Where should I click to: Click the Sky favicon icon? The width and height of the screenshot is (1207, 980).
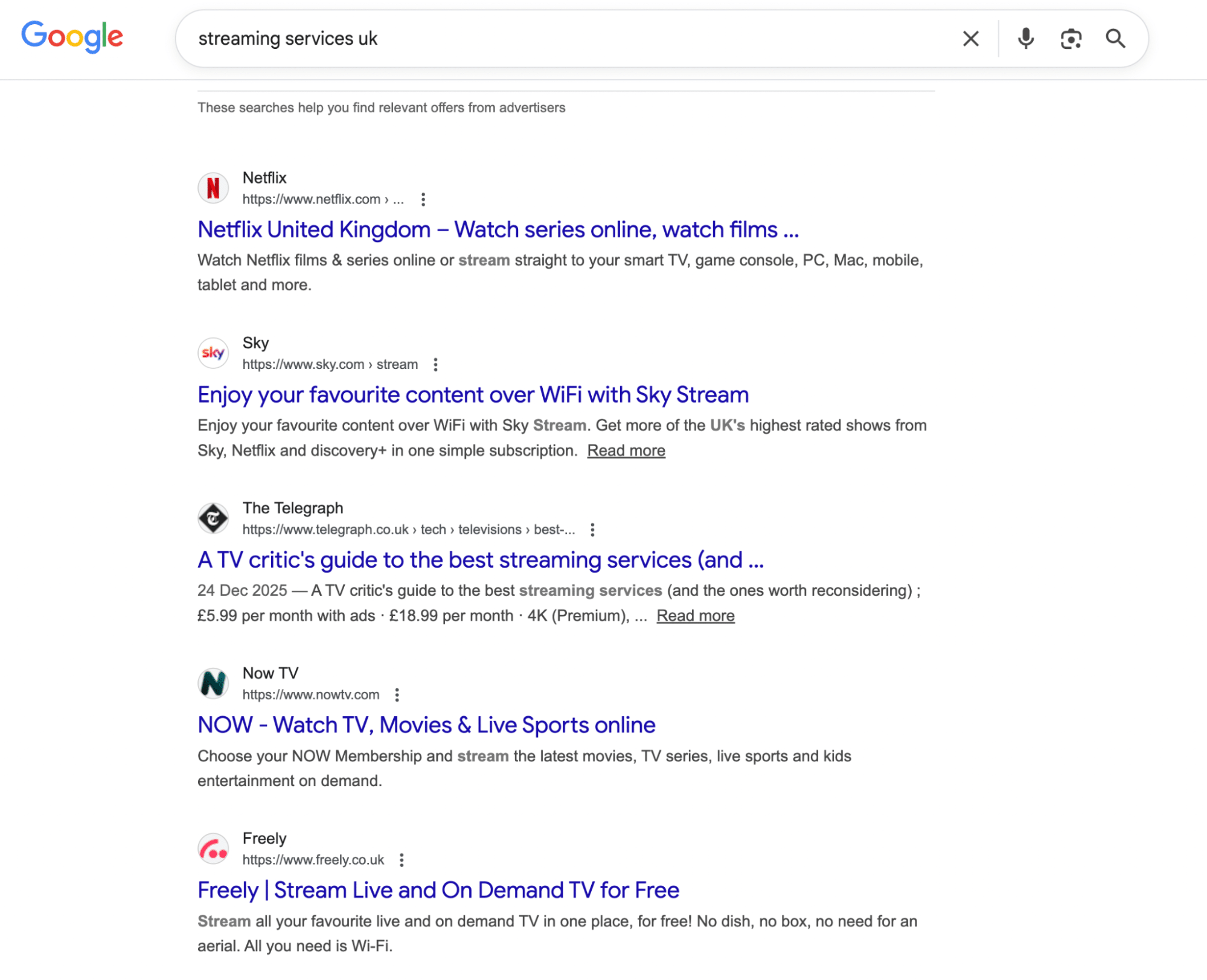pyautogui.click(x=213, y=353)
